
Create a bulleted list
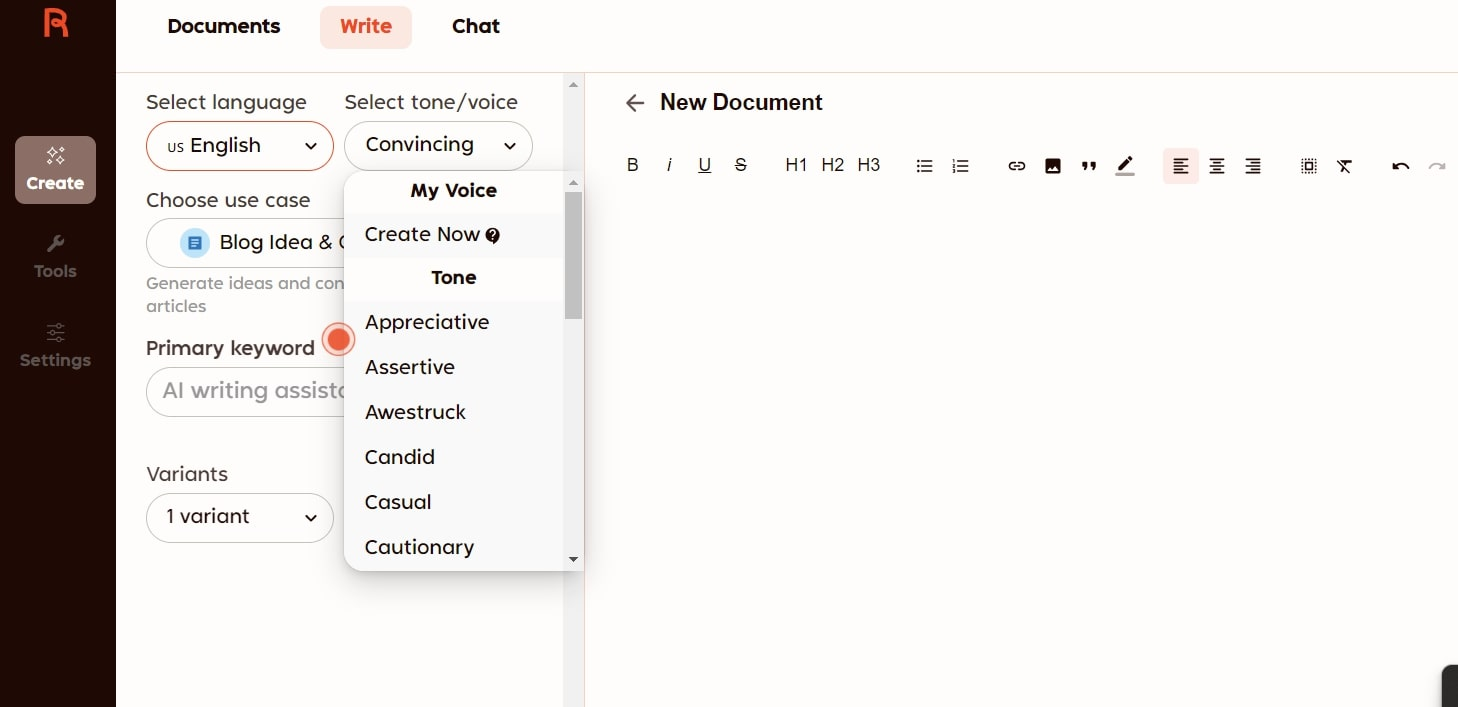[x=924, y=166]
